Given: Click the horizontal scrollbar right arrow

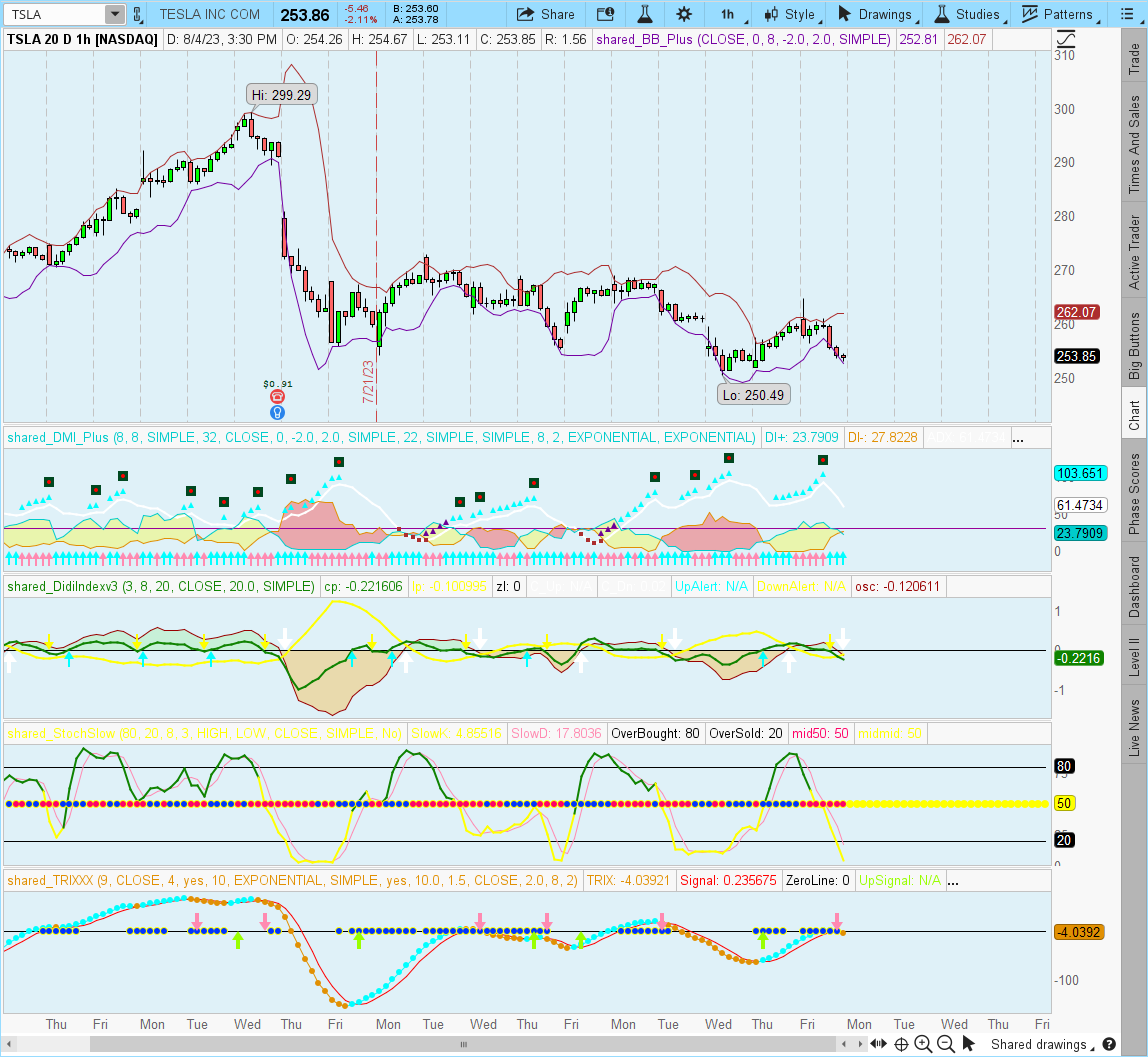Looking at the screenshot, I should (x=862, y=1045).
